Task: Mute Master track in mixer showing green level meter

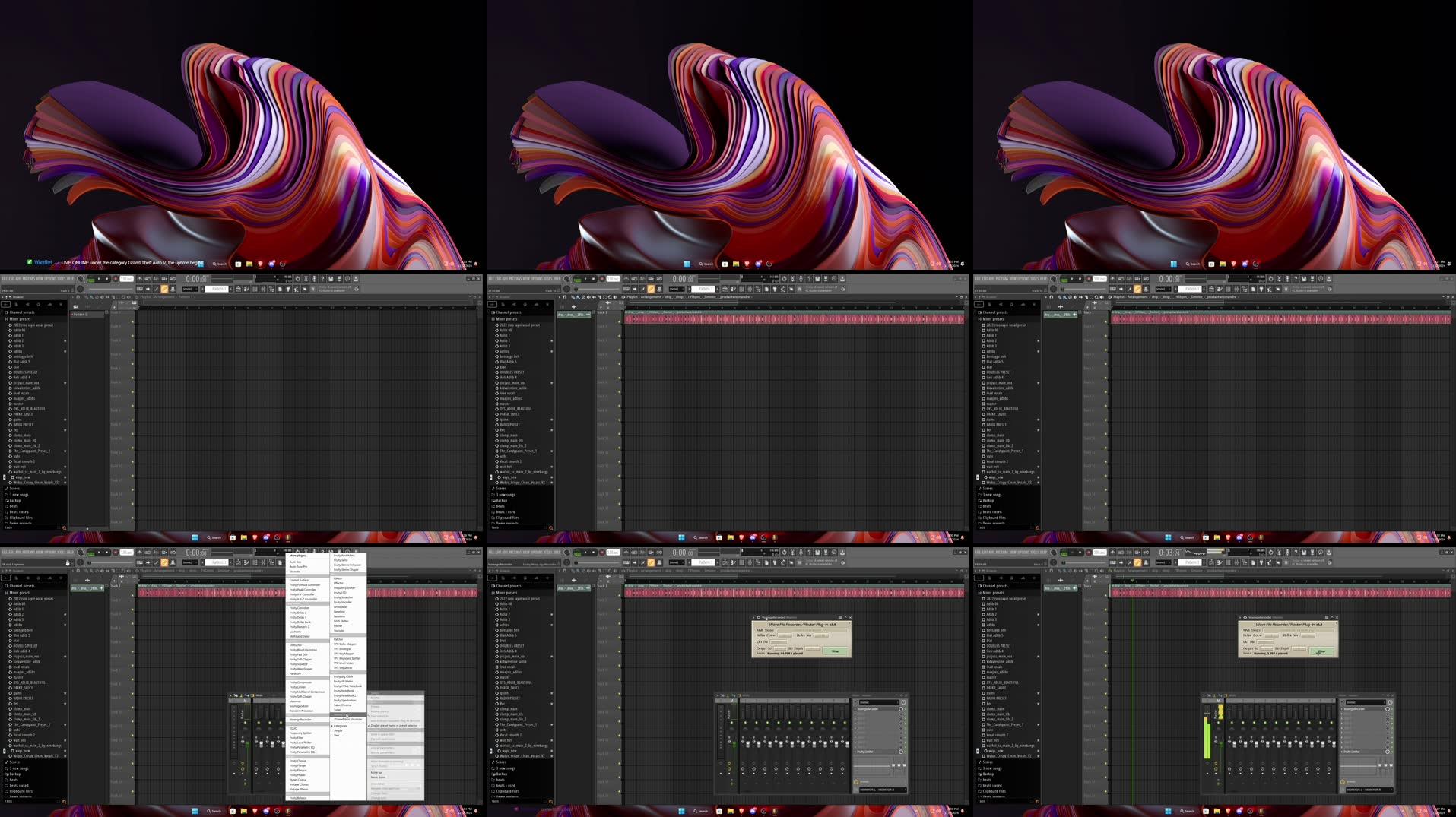Action: (x=1218, y=723)
